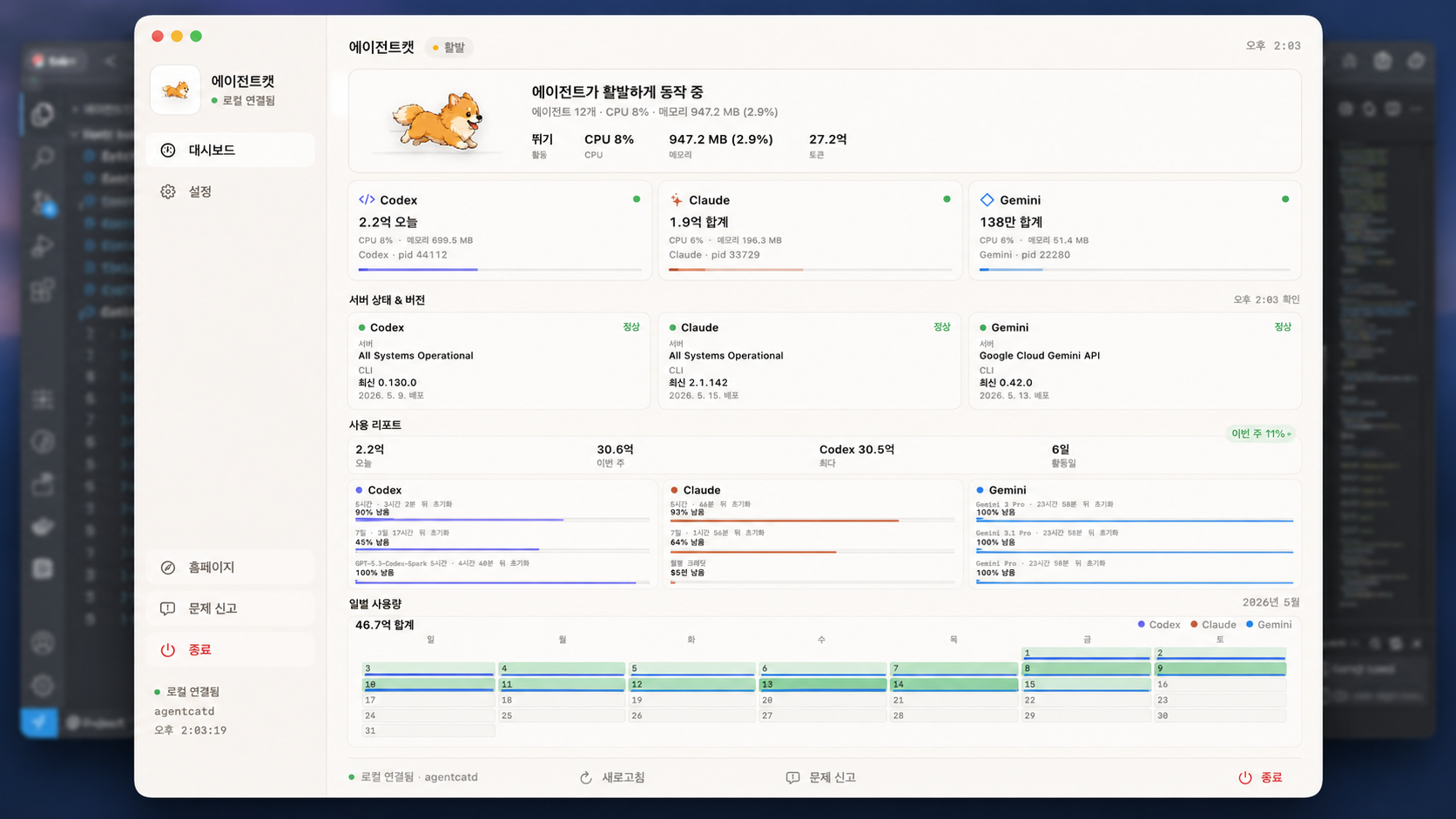Click 'Claude · pid 33729' text
Image resolution: width=1456 pixels, height=819 pixels.
point(714,255)
